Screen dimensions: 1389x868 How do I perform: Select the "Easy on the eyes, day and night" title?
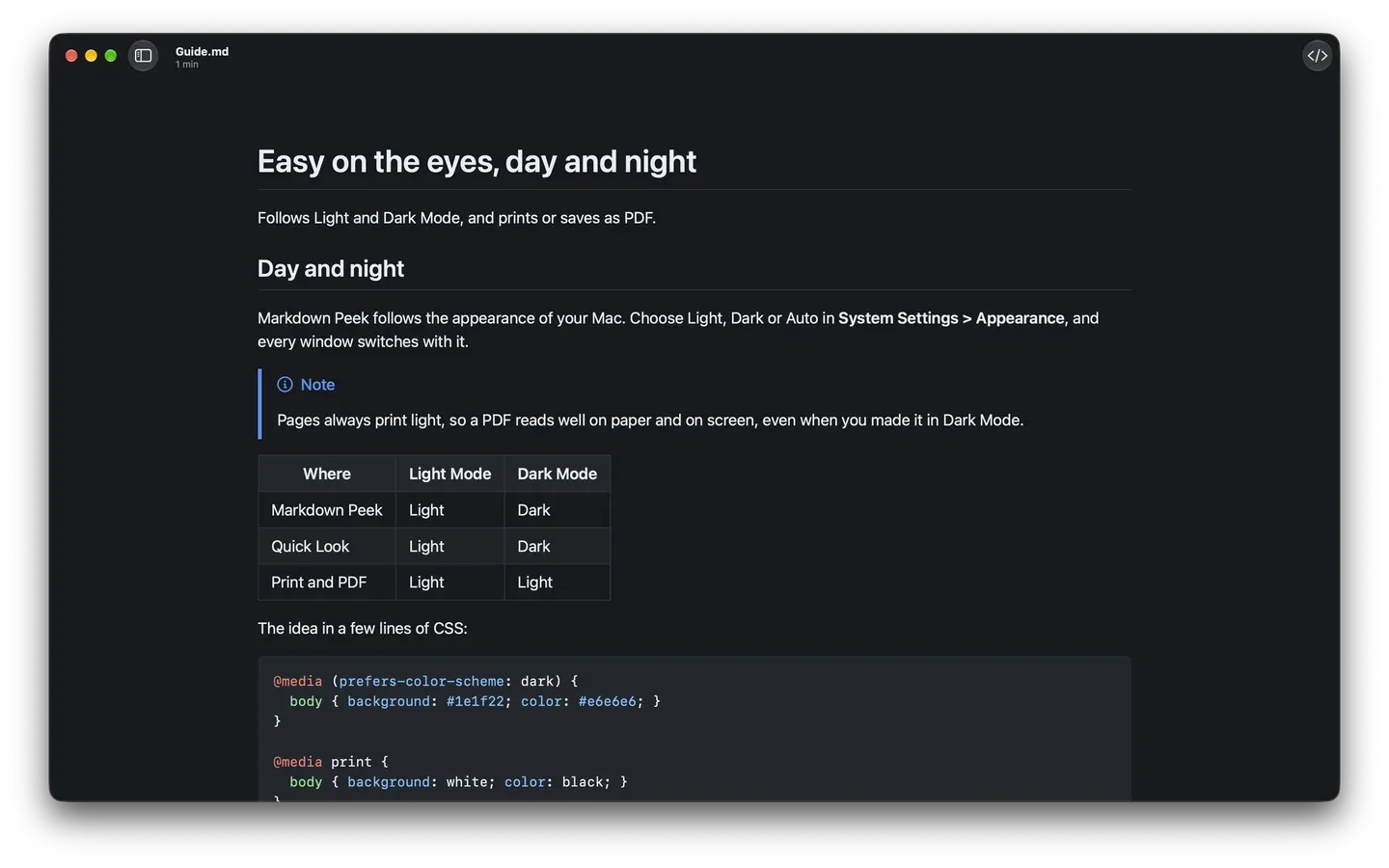[477, 161]
